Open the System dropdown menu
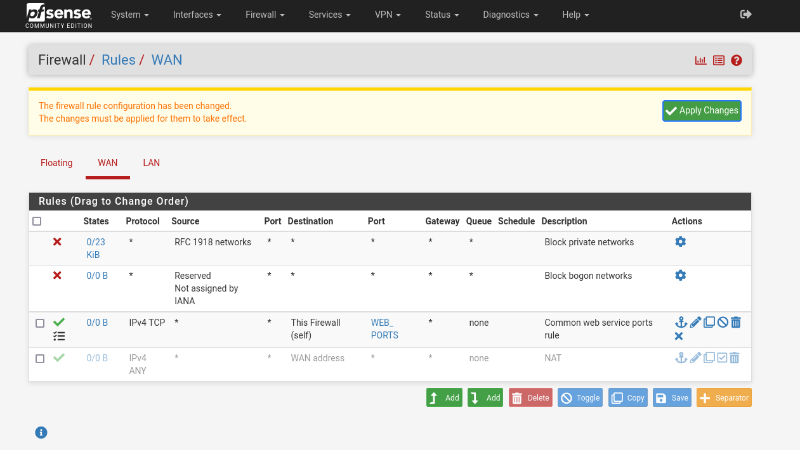The width and height of the screenshot is (800, 450). [x=130, y=15]
